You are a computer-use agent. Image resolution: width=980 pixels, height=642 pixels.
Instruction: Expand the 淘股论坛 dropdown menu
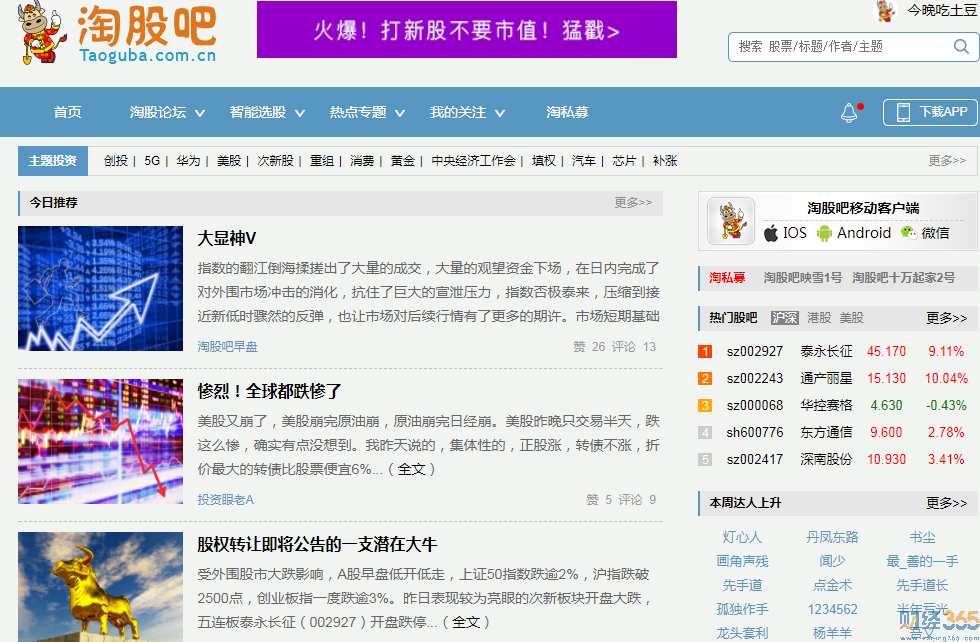pos(167,113)
